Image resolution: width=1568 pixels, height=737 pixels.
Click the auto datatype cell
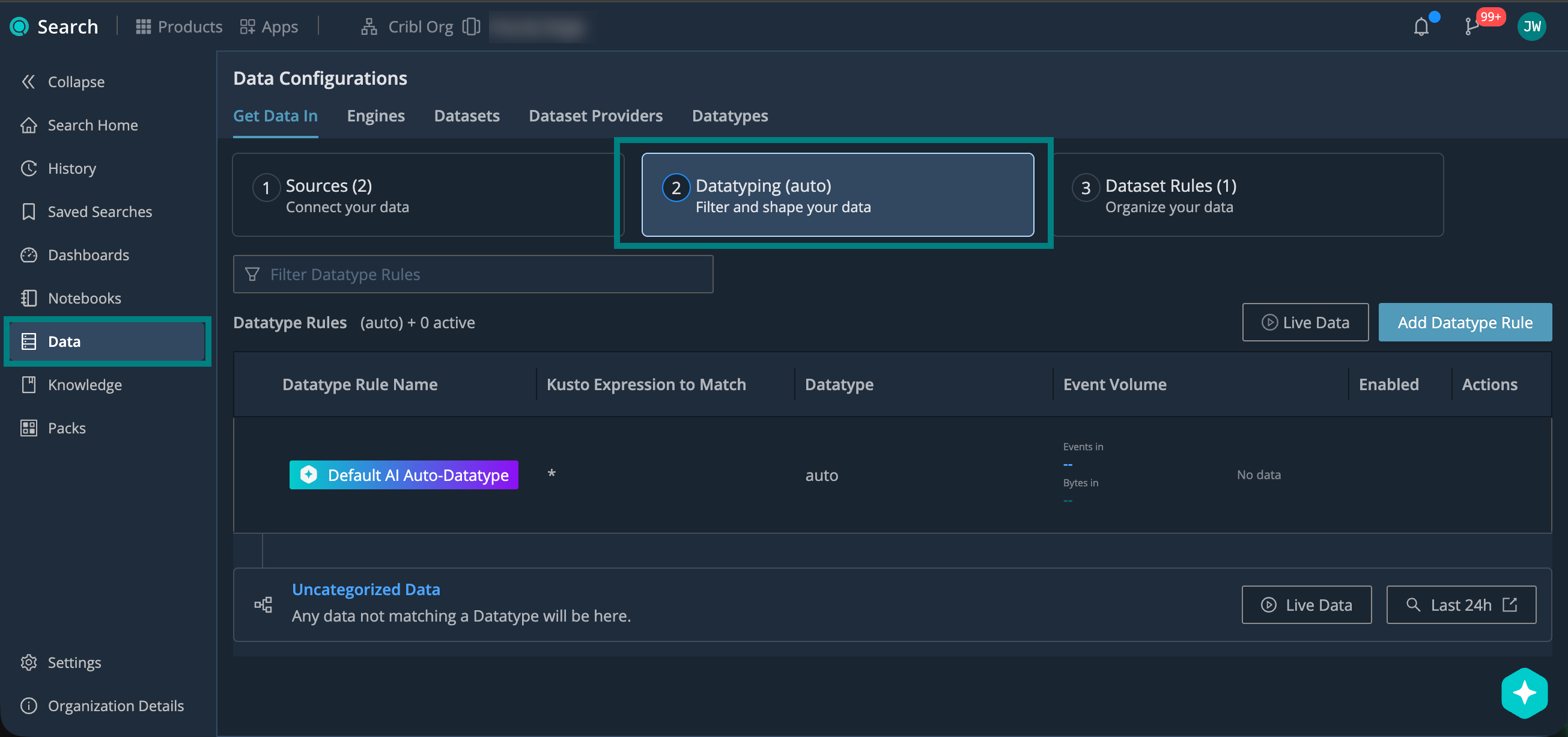pyautogui.click(x=822, y=475)
